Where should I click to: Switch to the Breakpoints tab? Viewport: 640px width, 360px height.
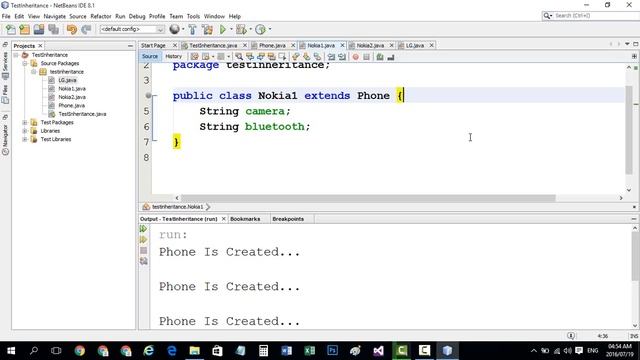(x=288, y=219)
